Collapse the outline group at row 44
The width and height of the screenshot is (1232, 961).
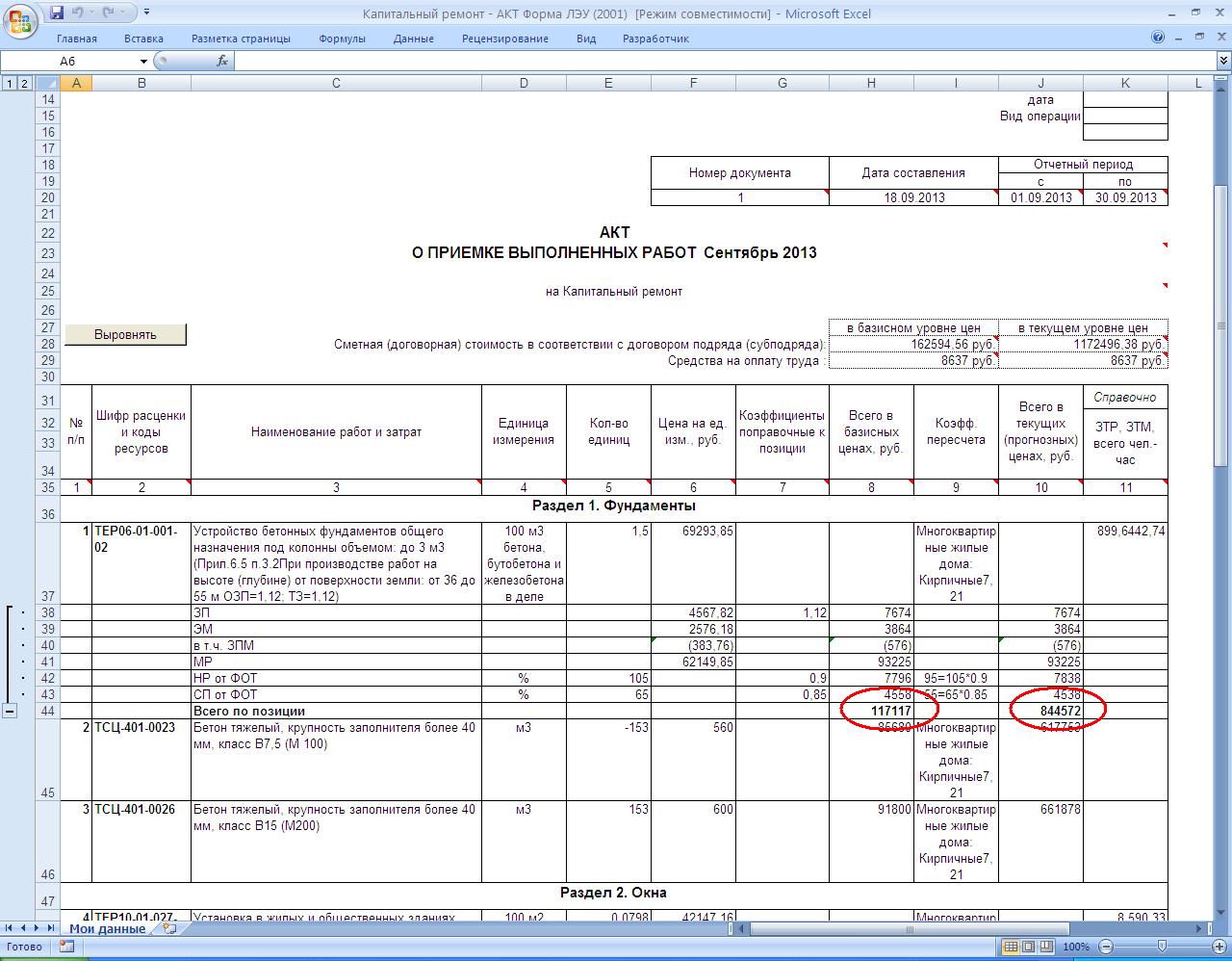point(10,711)
